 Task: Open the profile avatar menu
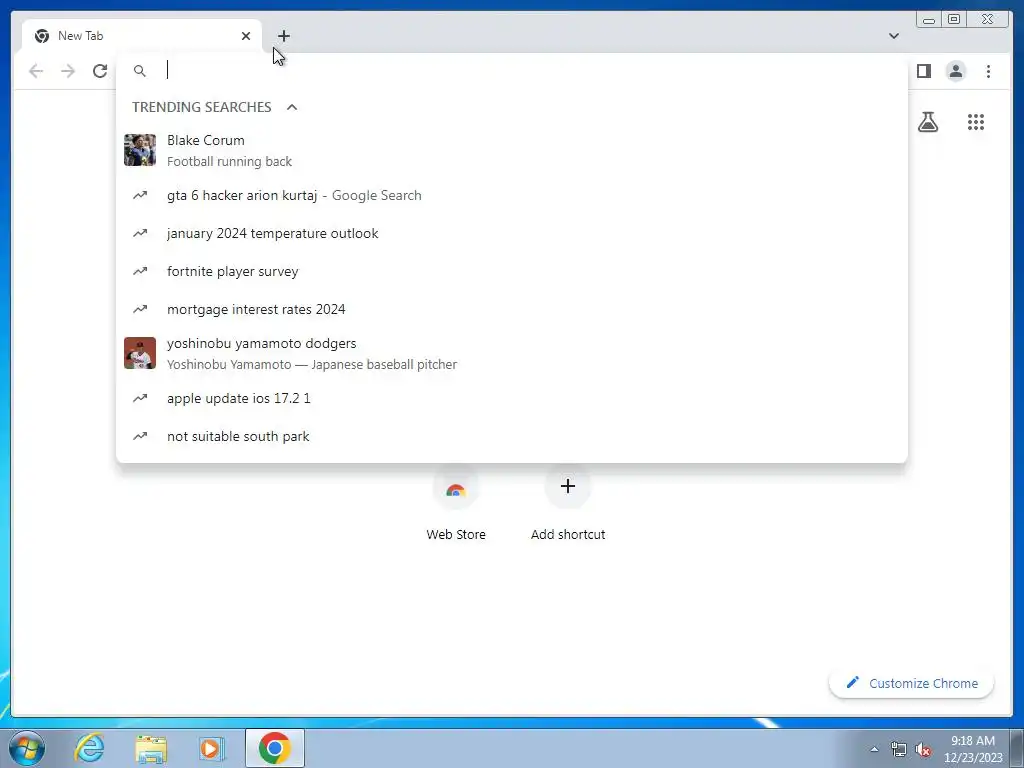pyautogui.click(x=955, y=71)
